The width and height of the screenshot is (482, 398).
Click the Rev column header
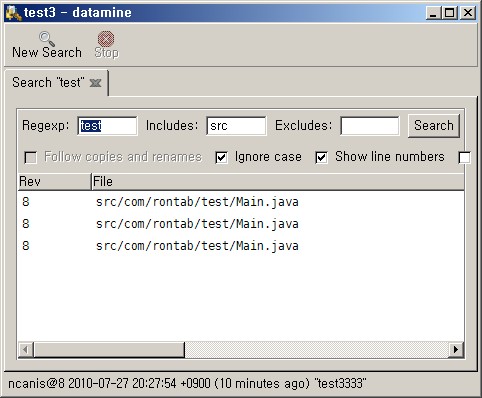(x=54, y=182)
